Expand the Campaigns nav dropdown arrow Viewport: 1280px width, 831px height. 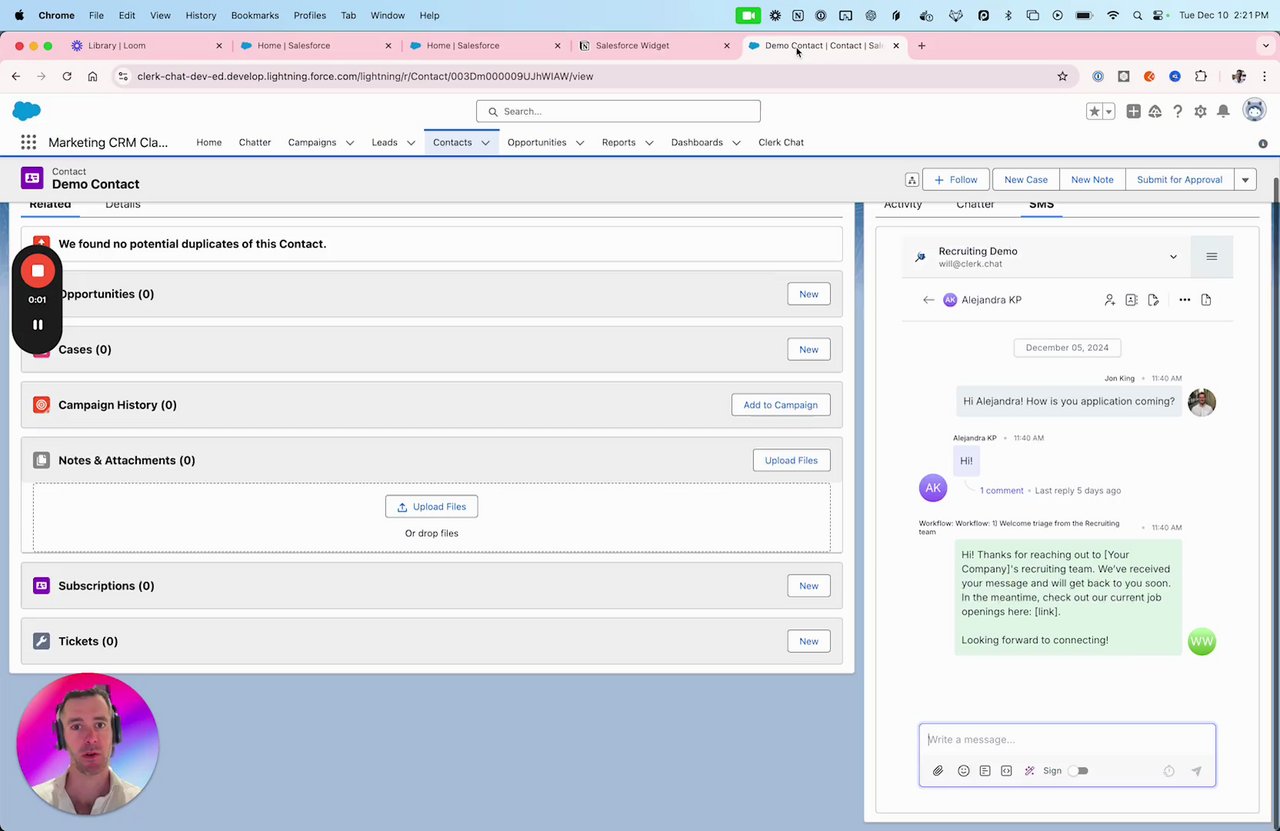tap(350, 143)
